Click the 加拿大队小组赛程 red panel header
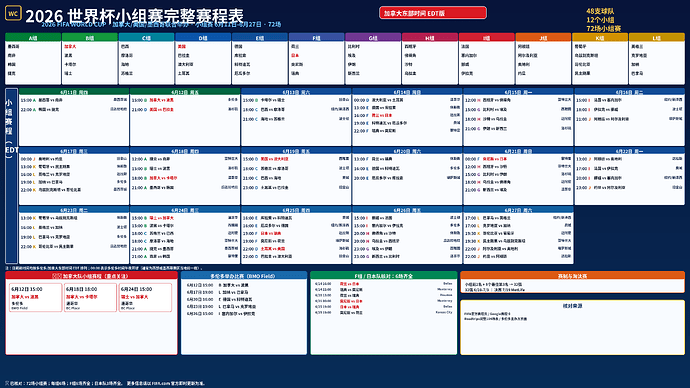Screen dimensions: 690x388 pyautogui.click(x=92, y=276)
